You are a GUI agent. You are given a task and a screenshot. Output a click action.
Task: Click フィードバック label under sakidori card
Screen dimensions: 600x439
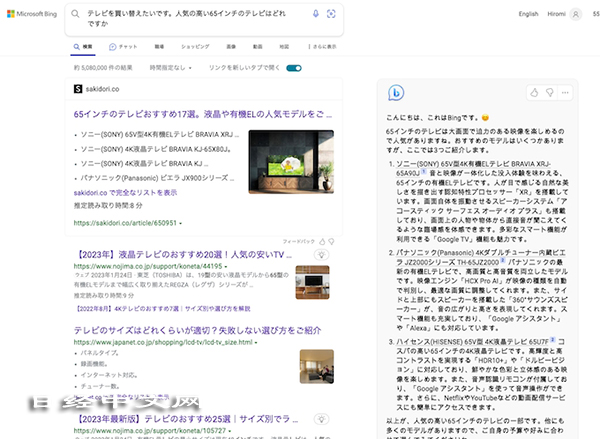pos(298,242)
